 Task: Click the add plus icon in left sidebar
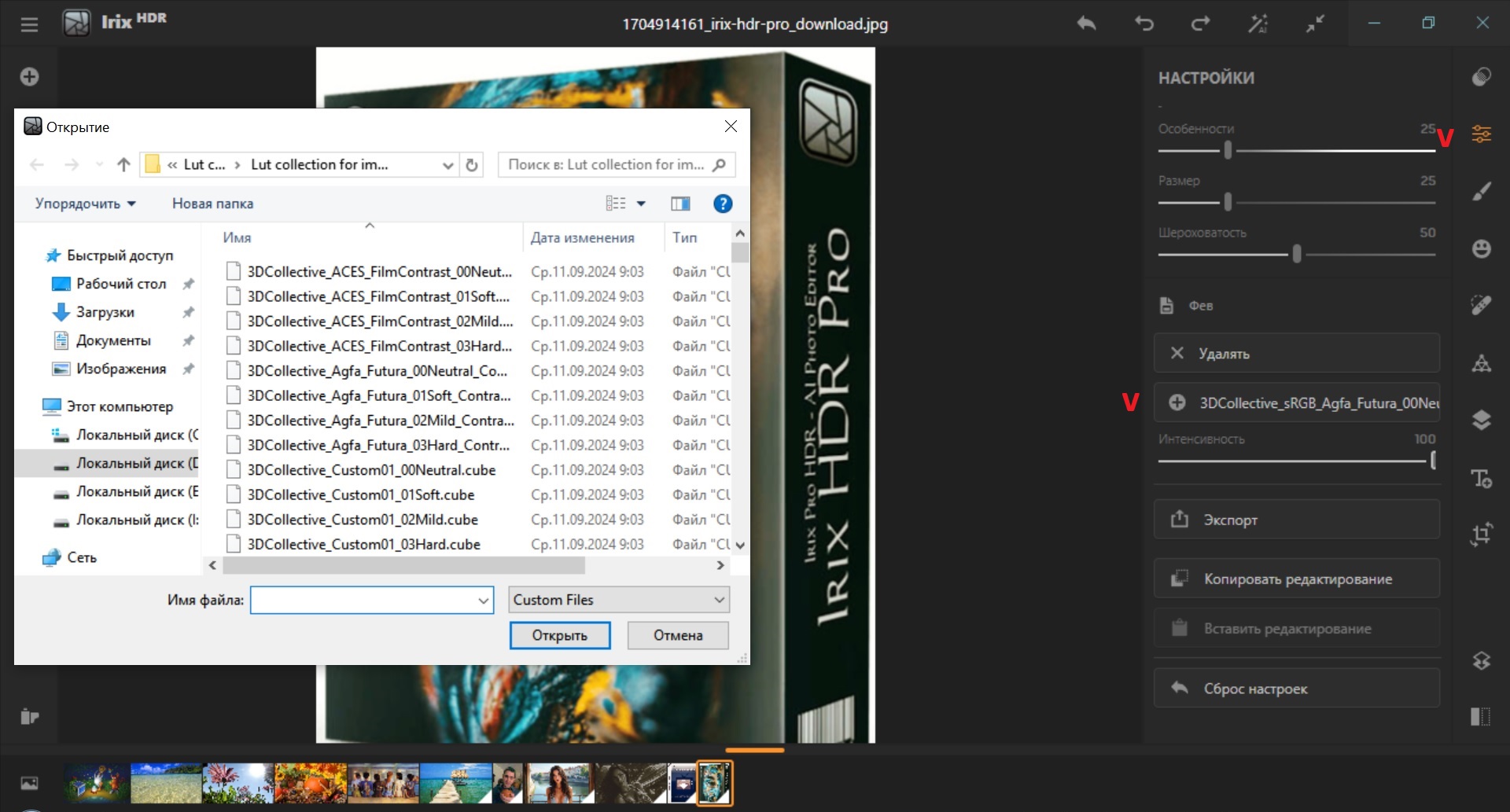29,76
